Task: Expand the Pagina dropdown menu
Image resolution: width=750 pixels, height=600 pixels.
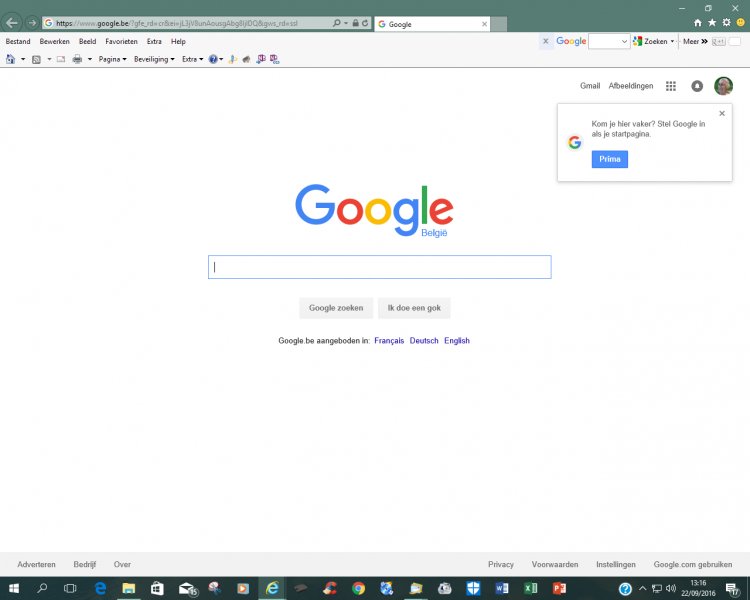Action: click(112, 59)
